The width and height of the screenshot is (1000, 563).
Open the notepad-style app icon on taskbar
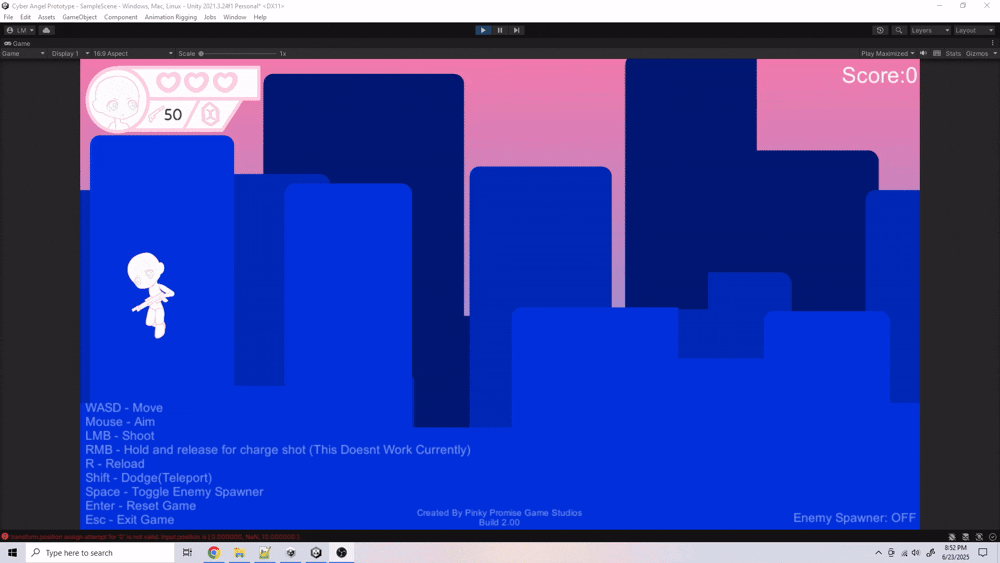pyautogui.click(x=265, y=553)
